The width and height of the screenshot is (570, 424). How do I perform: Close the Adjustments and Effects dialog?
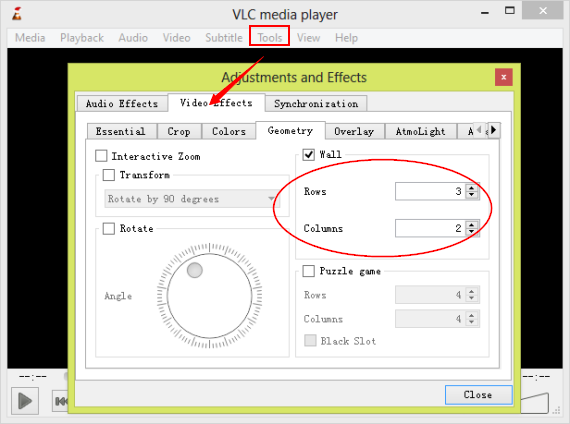coord(503,77)
